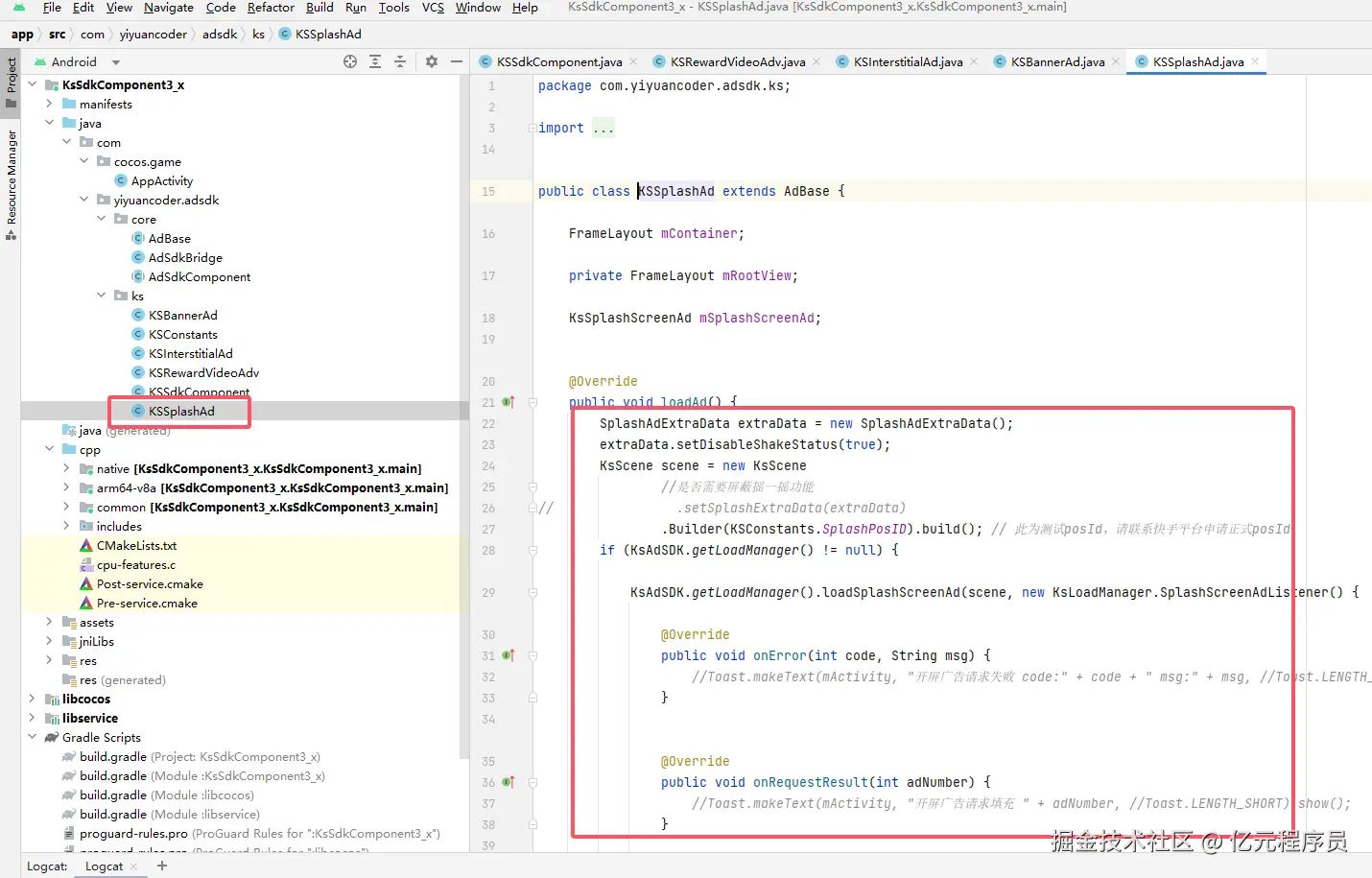Click the adsdk breadcrumb in navigation bar

pos(220,35)
